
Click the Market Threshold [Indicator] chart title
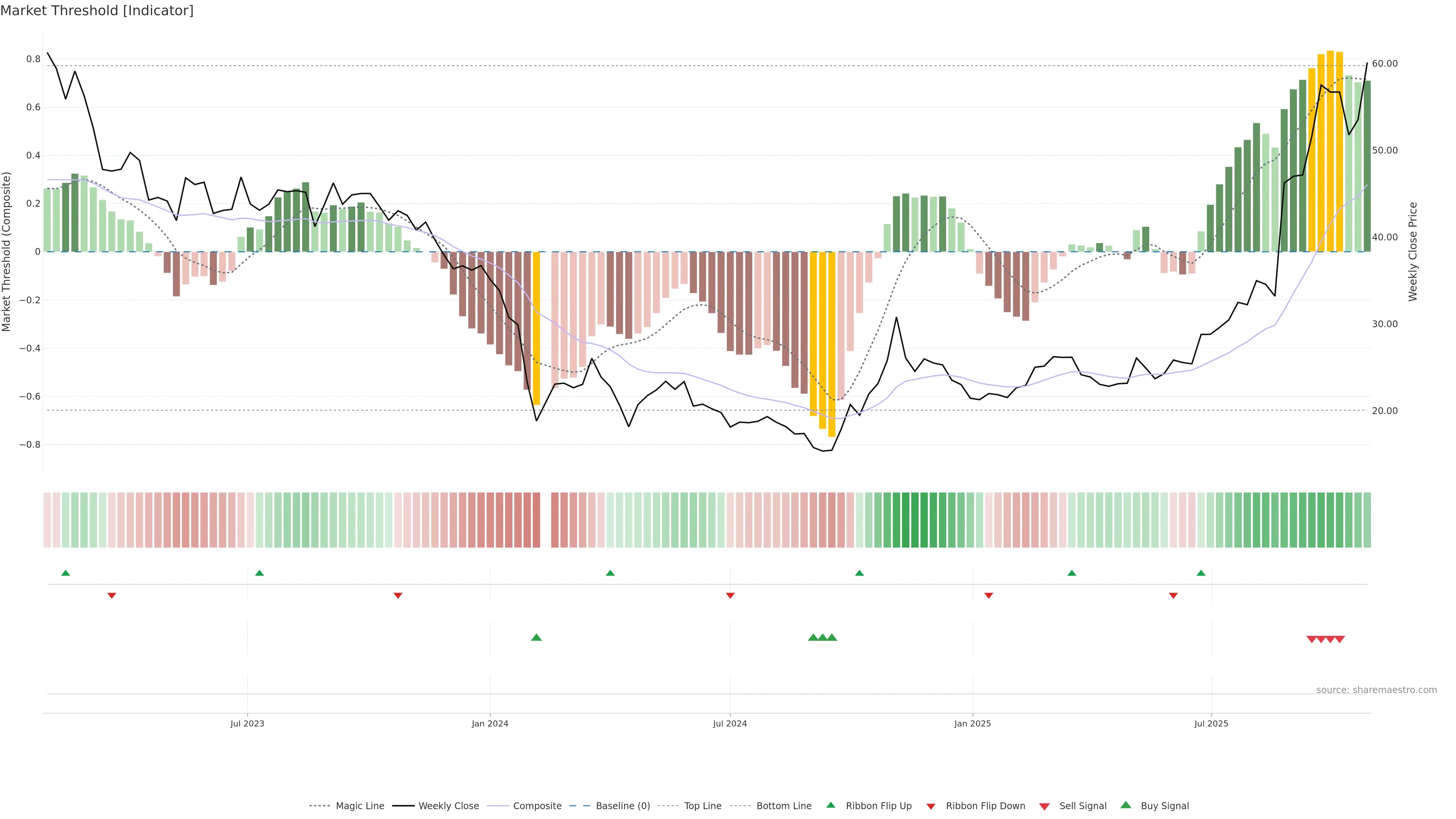(x=97, y=11)
